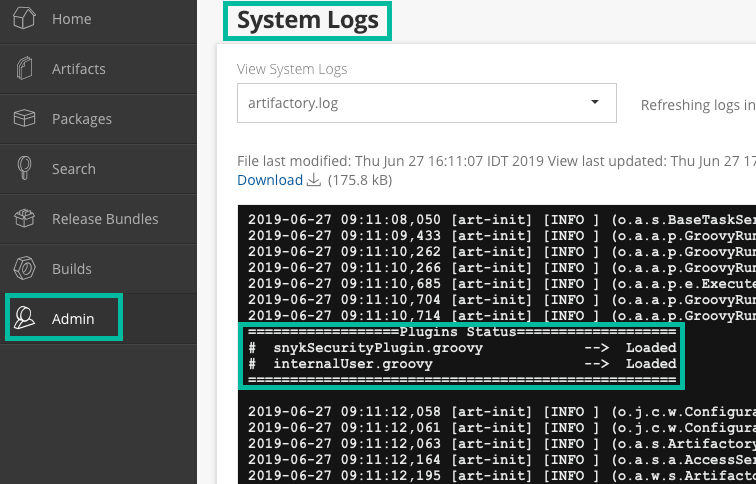Click the Release Bundles icon
The height and width of the screenshot is (484, 756).
(x=24, y=219)
